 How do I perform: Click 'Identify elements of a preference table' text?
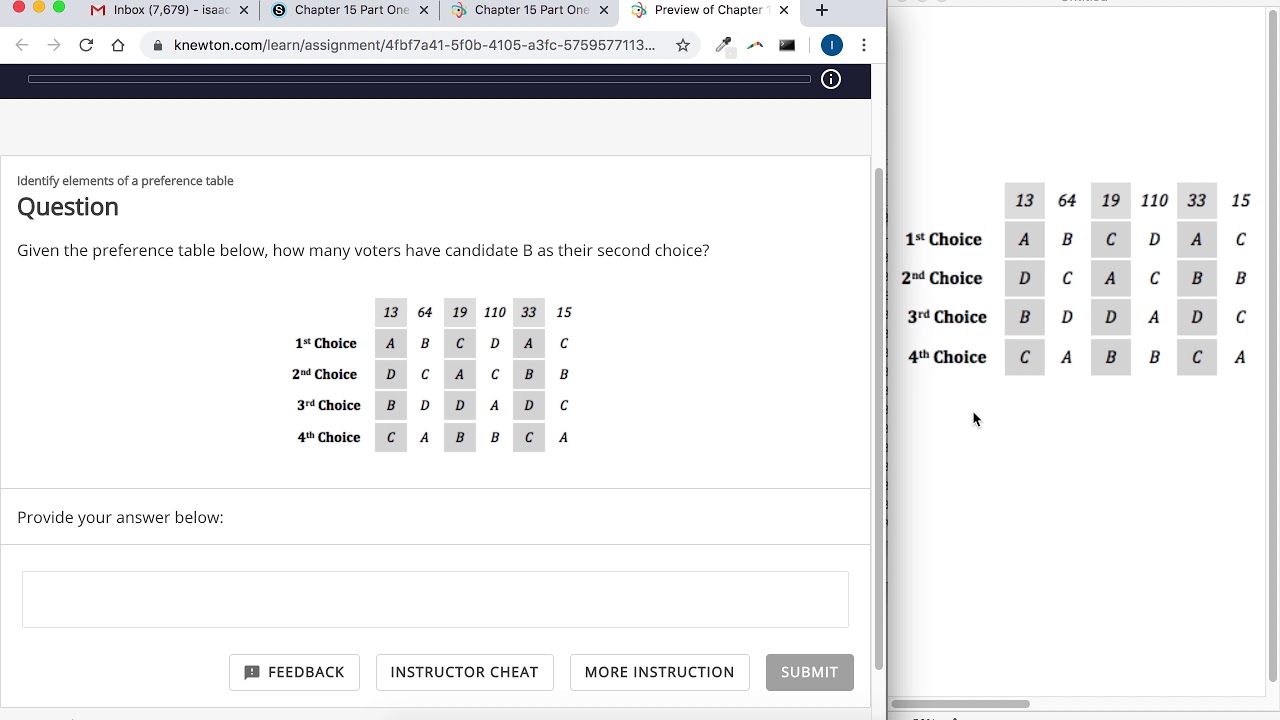click(x=125, y=181)
